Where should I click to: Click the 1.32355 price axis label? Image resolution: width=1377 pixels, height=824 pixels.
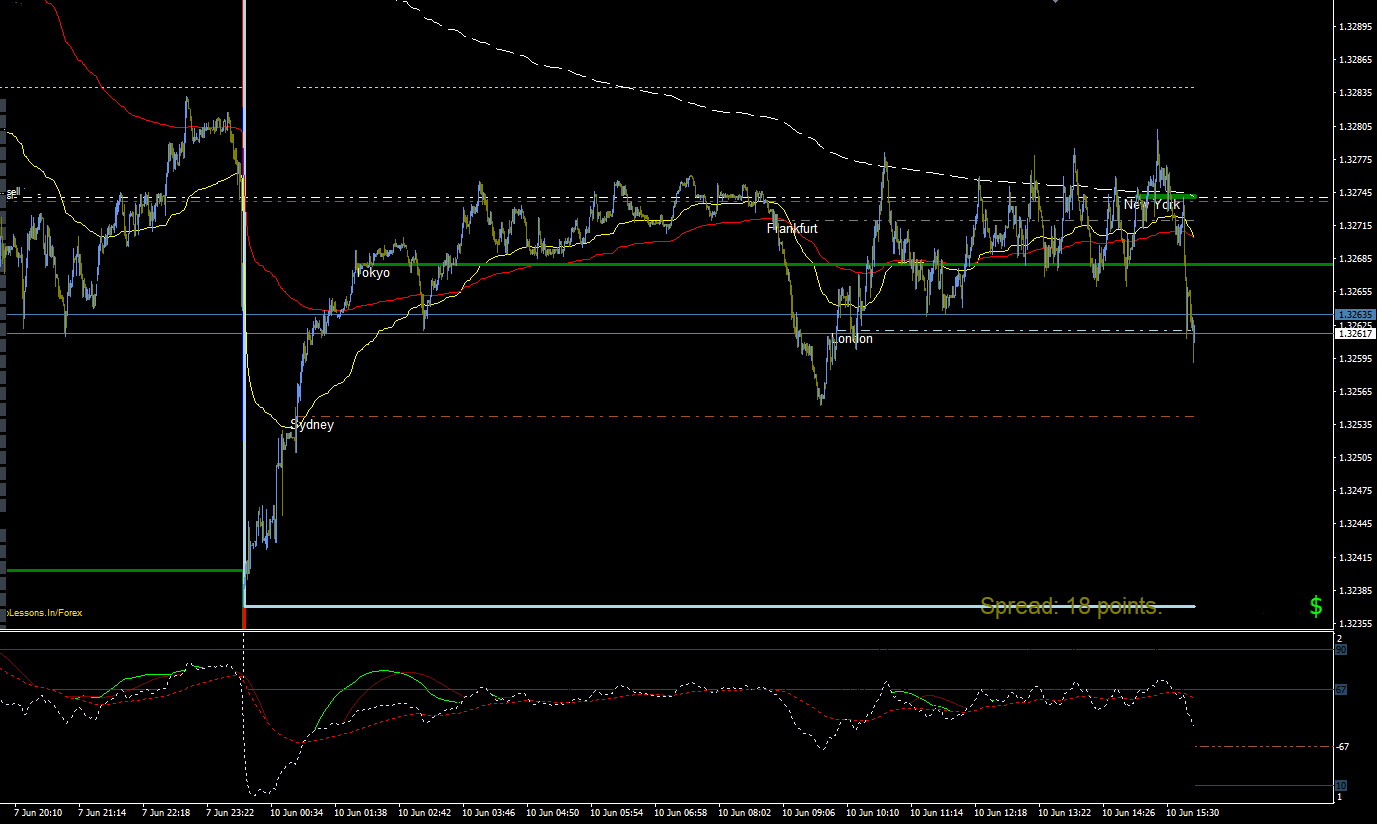click(1356, 623)
